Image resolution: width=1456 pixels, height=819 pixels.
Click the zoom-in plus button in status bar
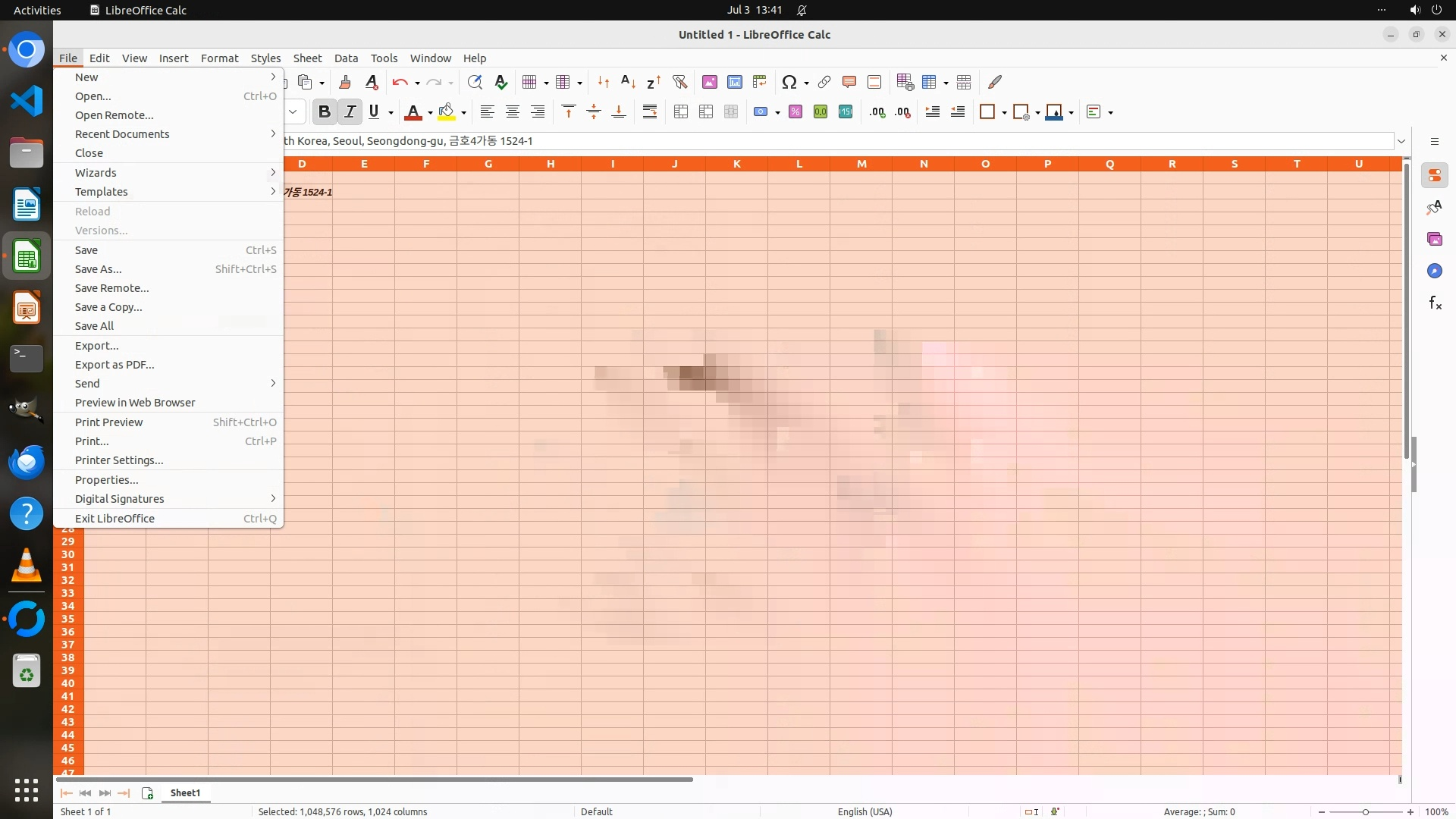(x=1410, y=812)
